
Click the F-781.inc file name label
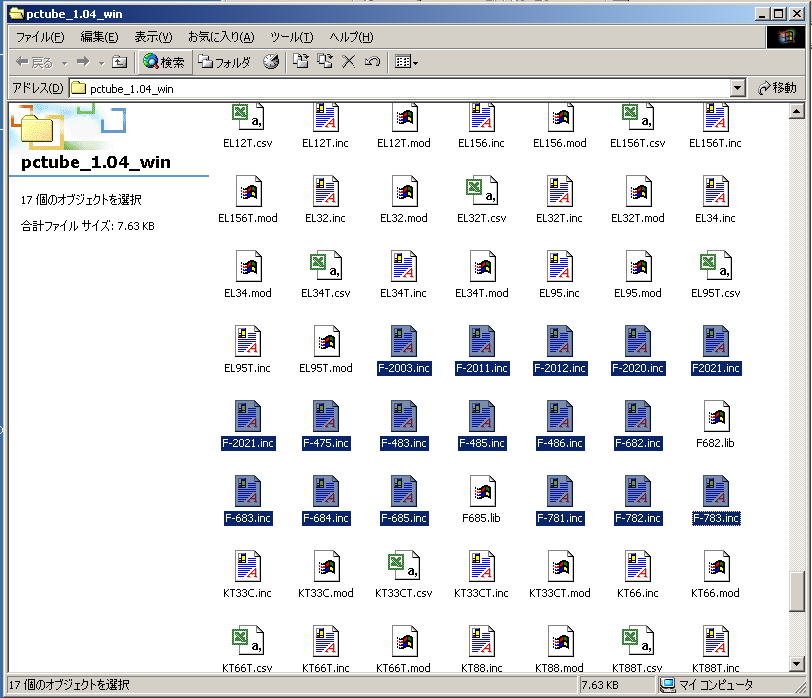point(560,518)
